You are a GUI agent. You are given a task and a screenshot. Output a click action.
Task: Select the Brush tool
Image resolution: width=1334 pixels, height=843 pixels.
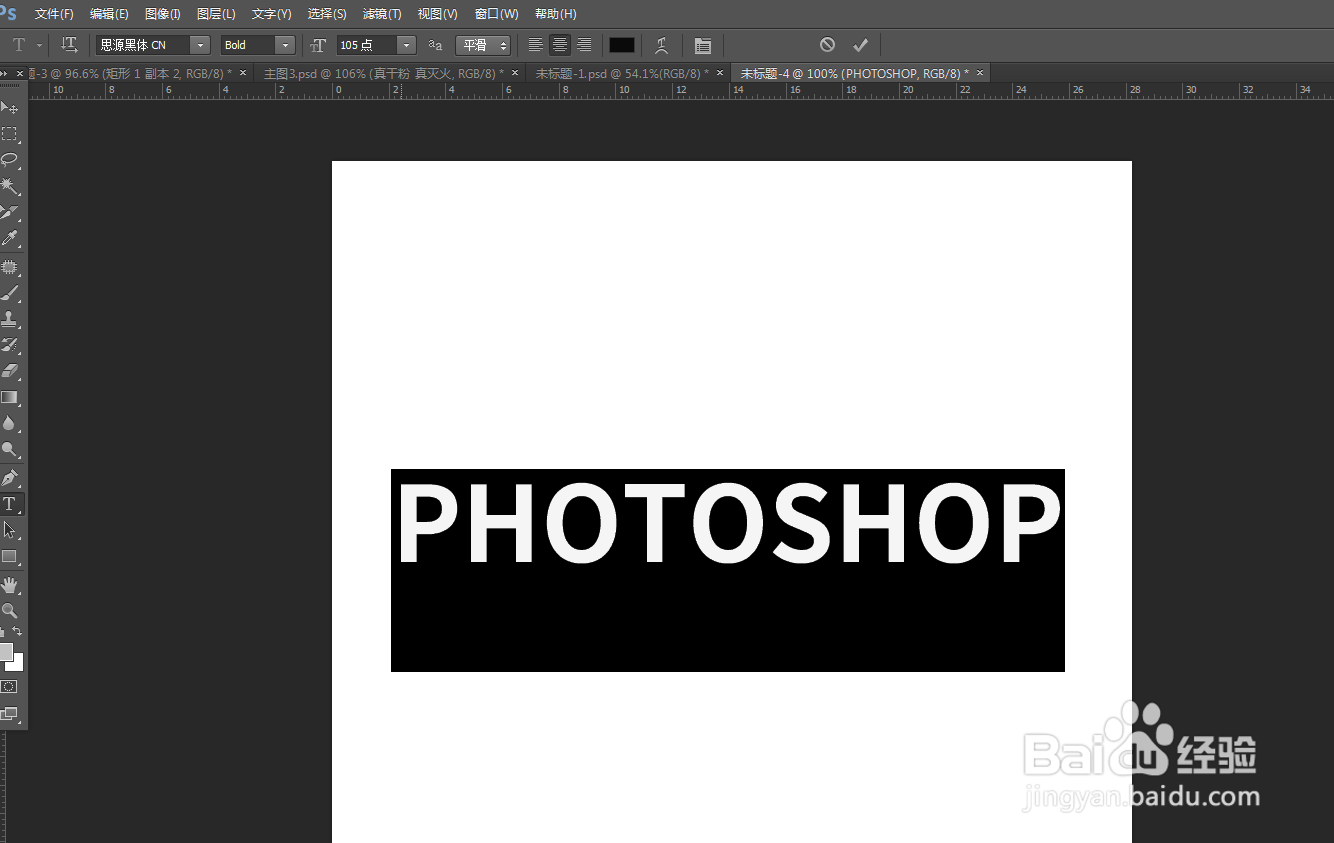[x=10, y=293]
